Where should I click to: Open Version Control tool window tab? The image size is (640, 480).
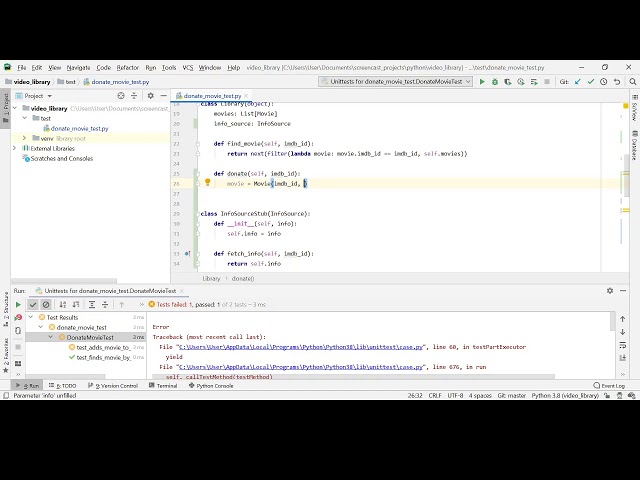pyautogui.click(x=113, y=385)
